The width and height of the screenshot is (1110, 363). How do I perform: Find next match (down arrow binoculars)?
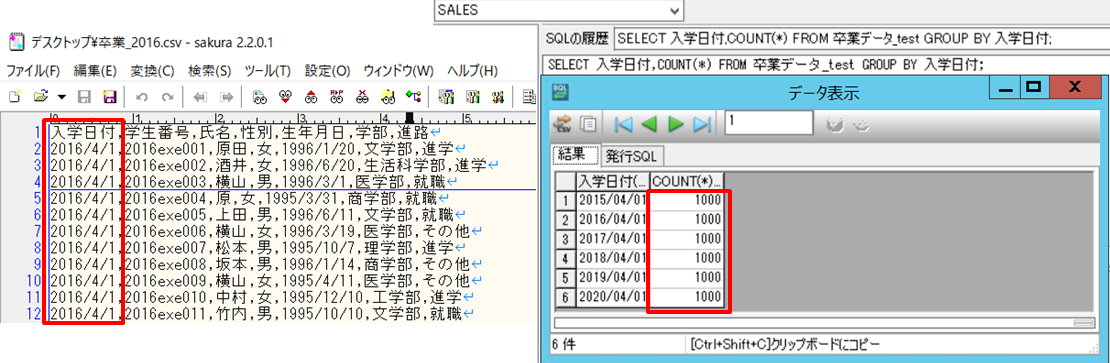pyautogui.click(x=285, y=96)
